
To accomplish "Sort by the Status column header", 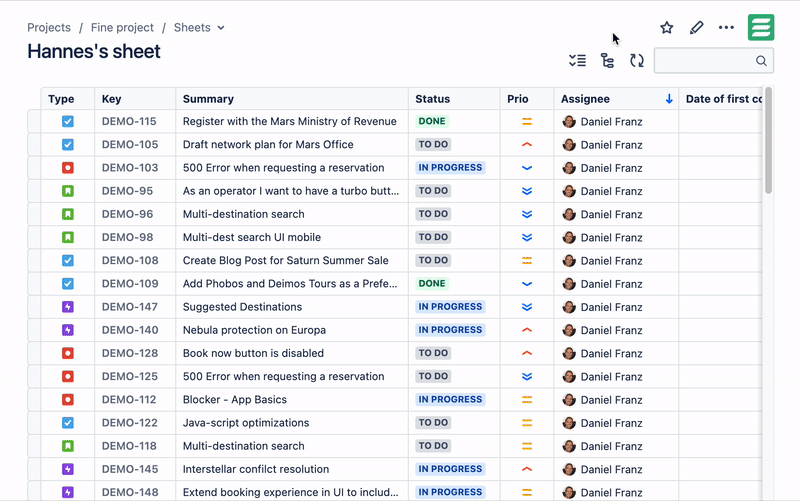I will click(433, 99).
